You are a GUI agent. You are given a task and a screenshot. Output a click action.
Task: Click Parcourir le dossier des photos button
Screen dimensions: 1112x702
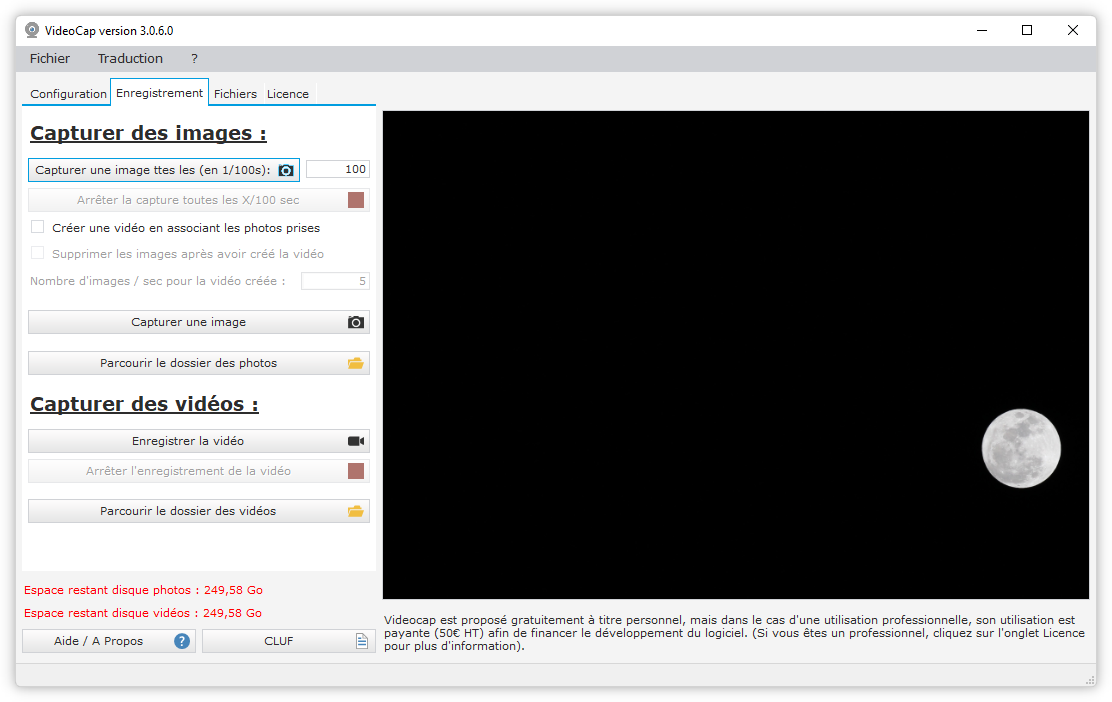pyautogui.click(x=199, y=363)
